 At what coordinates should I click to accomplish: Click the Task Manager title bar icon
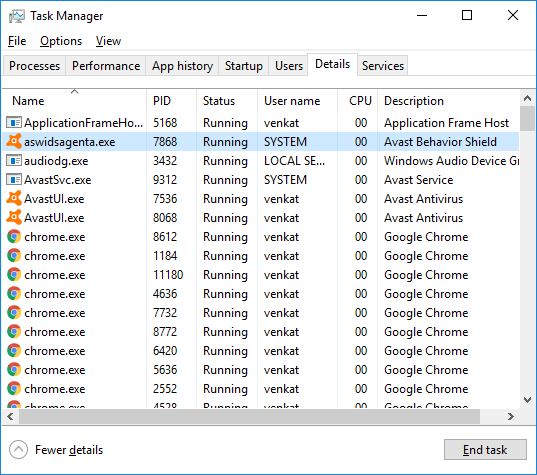tap(16, 16)
